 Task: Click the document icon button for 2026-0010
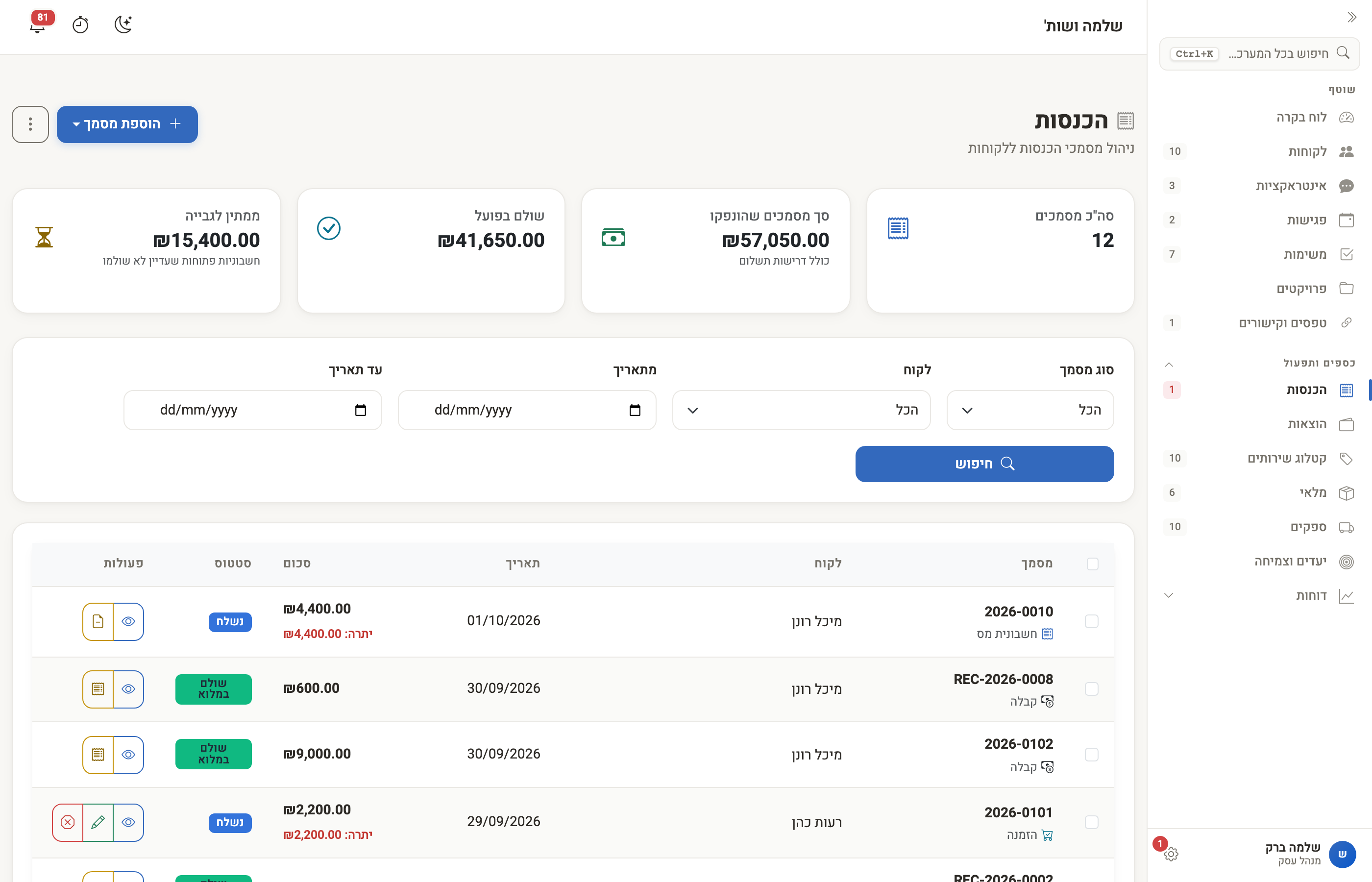[x=98, y=621]
